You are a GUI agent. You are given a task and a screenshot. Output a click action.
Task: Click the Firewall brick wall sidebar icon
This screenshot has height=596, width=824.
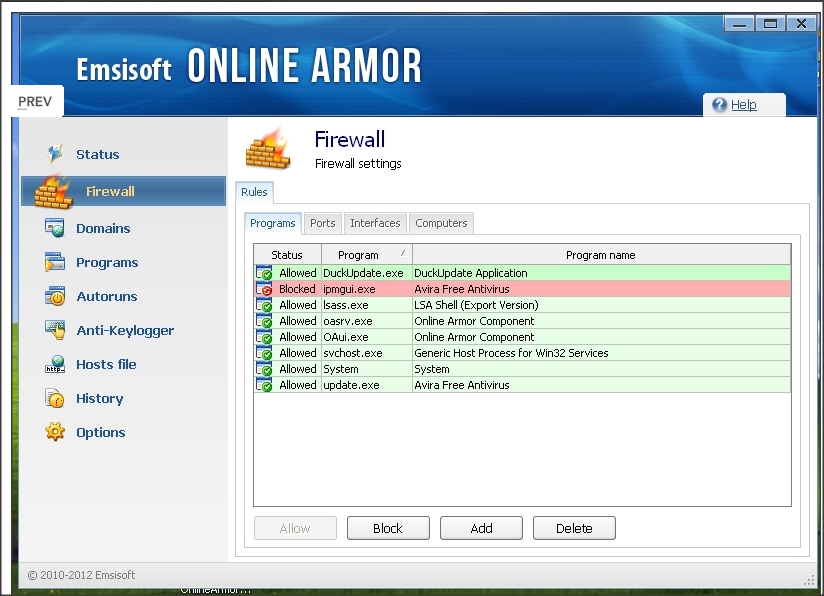coord(53,192)
